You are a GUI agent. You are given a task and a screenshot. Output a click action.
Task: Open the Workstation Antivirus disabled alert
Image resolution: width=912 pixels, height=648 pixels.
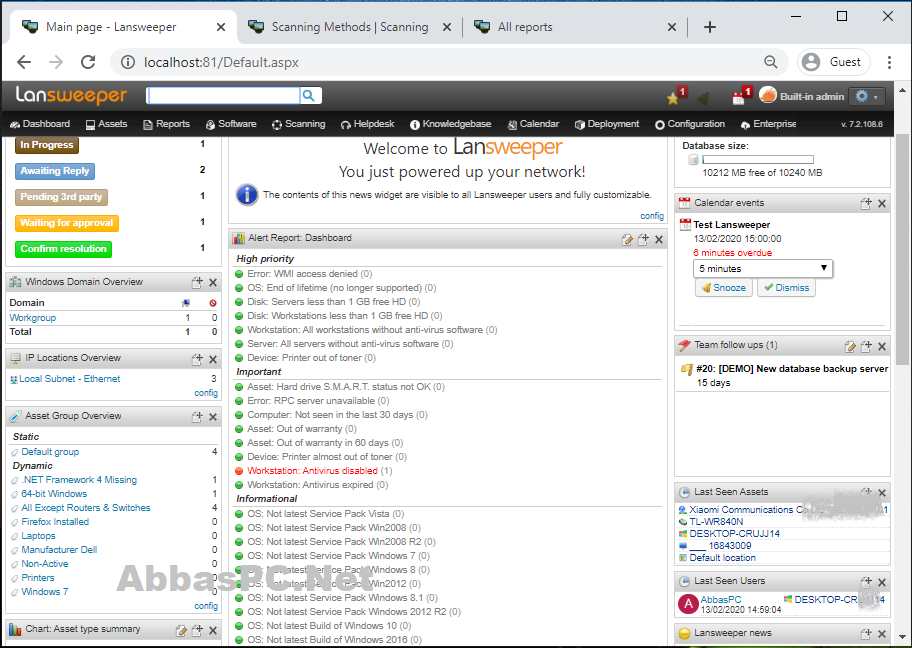(x=312, y=471)
